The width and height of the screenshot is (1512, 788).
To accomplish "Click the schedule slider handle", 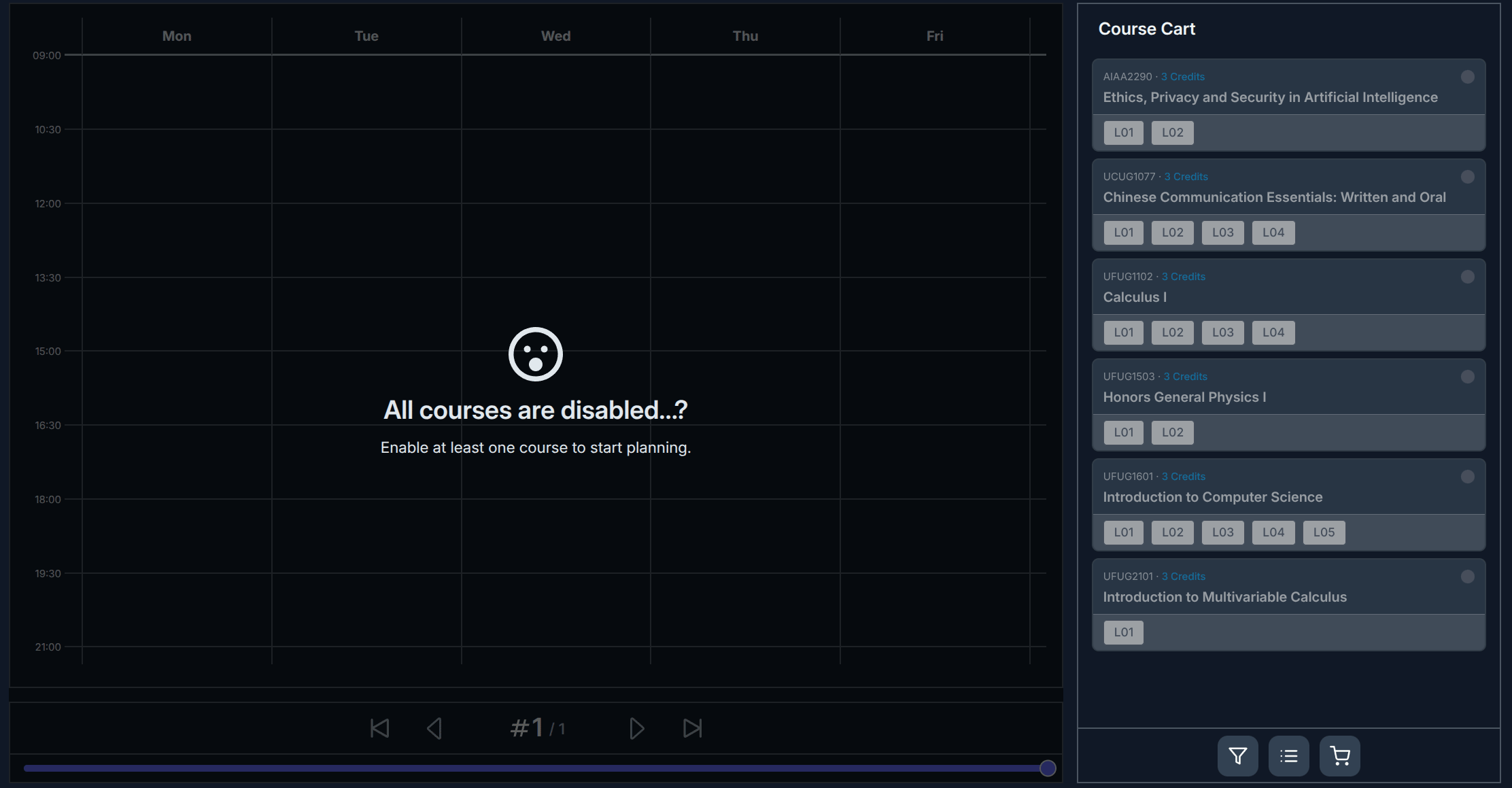I will [x=1048, y=768].
